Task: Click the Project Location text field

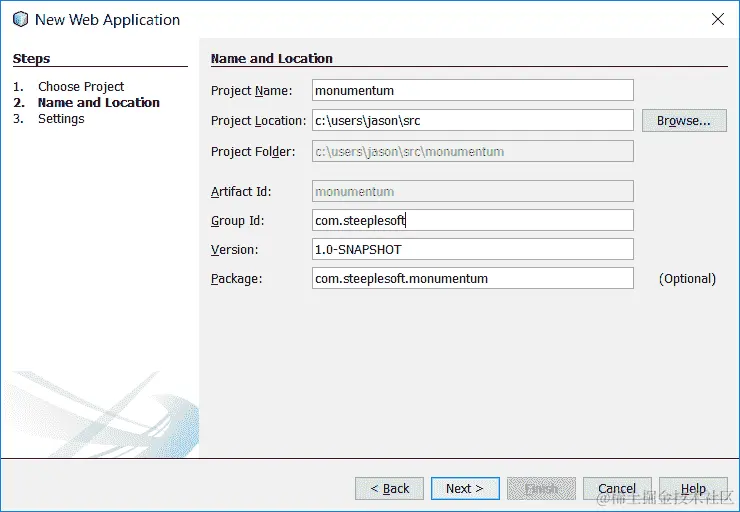Action: point(472,120)
